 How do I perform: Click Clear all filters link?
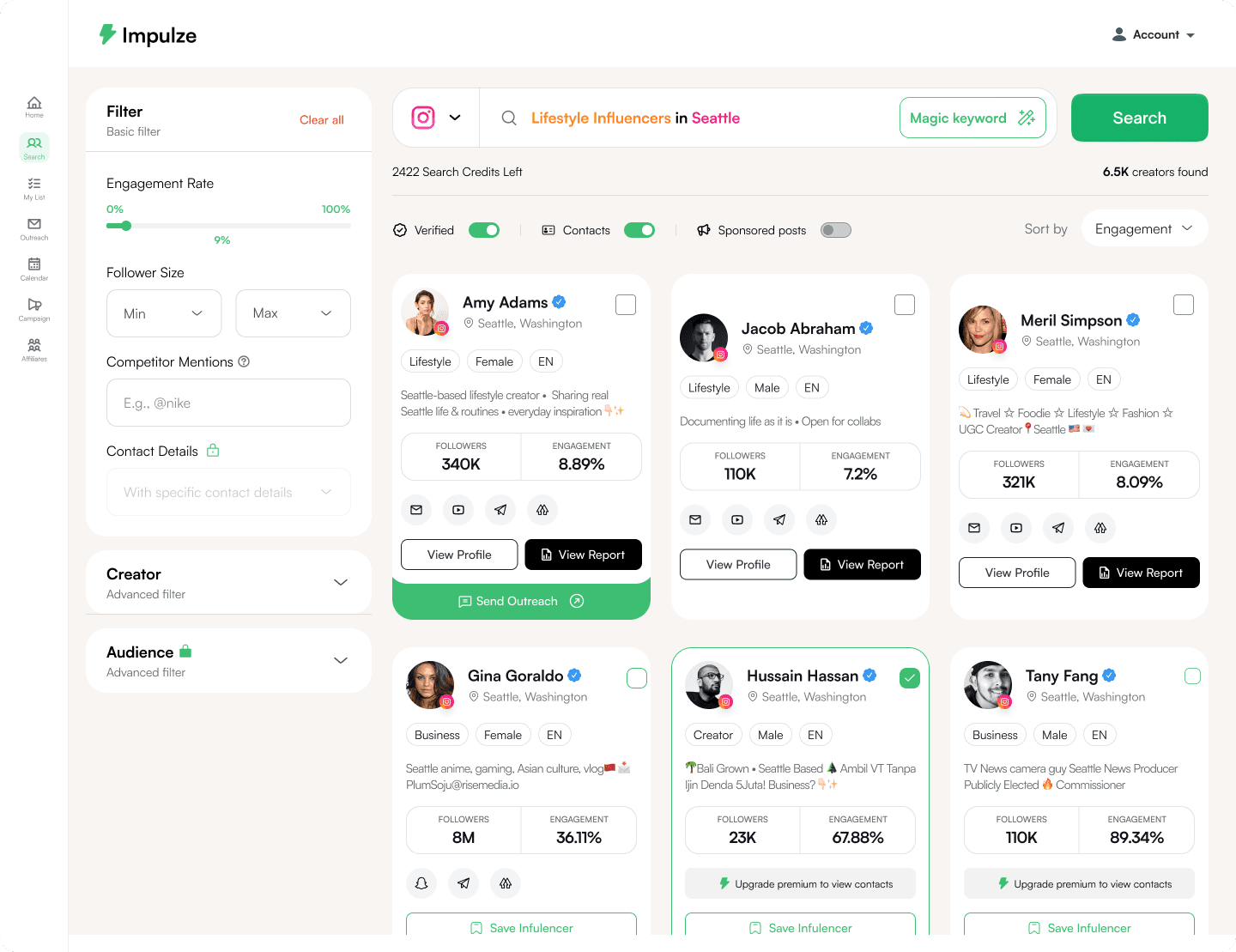pyautogui.click(x=322, y=120)
